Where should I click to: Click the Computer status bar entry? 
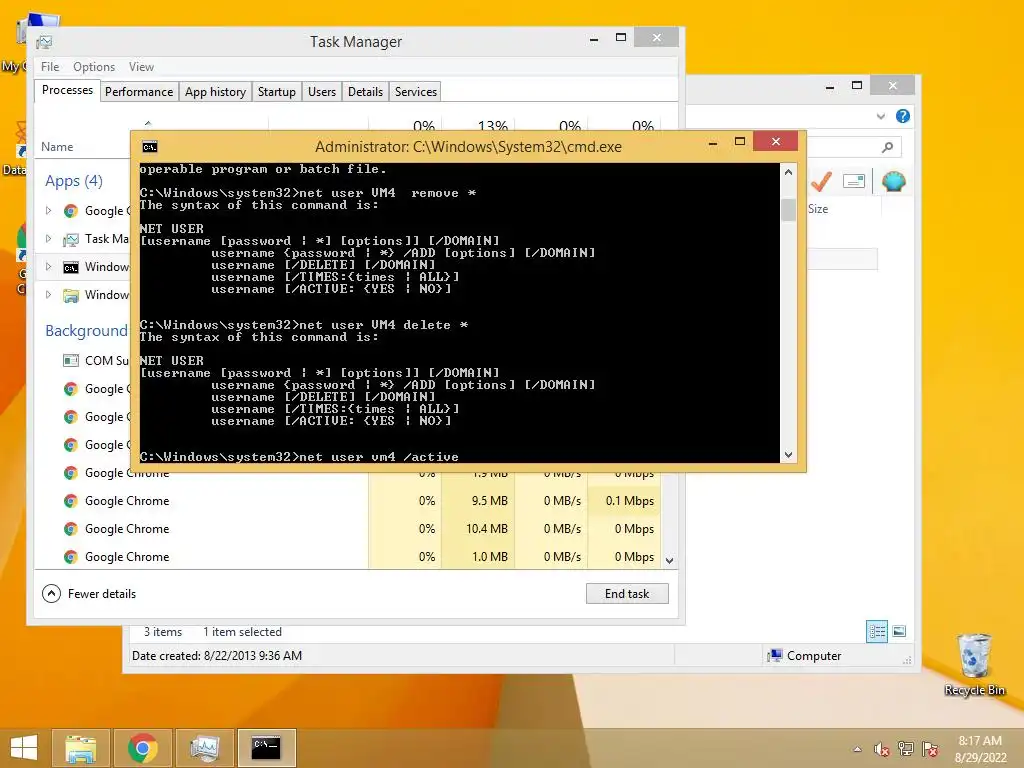tap(806, 656)
